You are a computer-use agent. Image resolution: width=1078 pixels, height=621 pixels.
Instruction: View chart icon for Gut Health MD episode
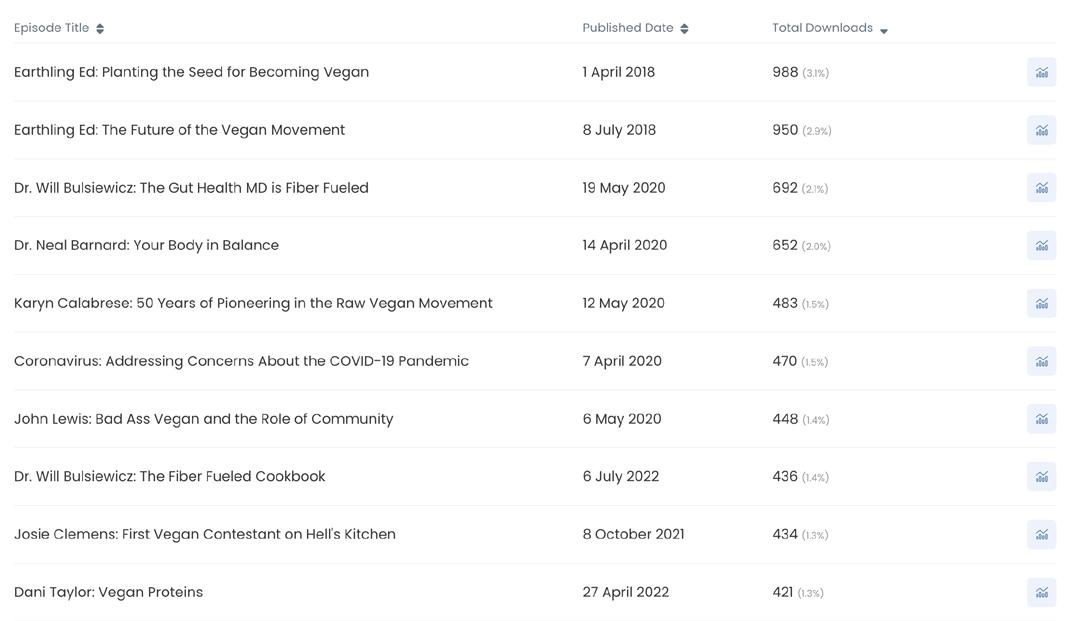click(1041, 188)
